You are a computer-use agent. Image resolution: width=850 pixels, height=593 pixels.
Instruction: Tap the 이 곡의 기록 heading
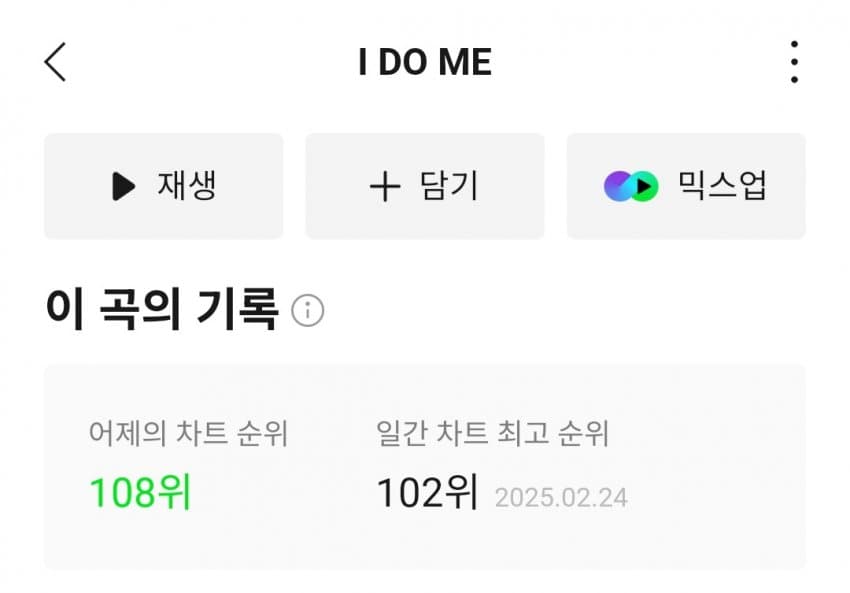[x=161, y=310]
